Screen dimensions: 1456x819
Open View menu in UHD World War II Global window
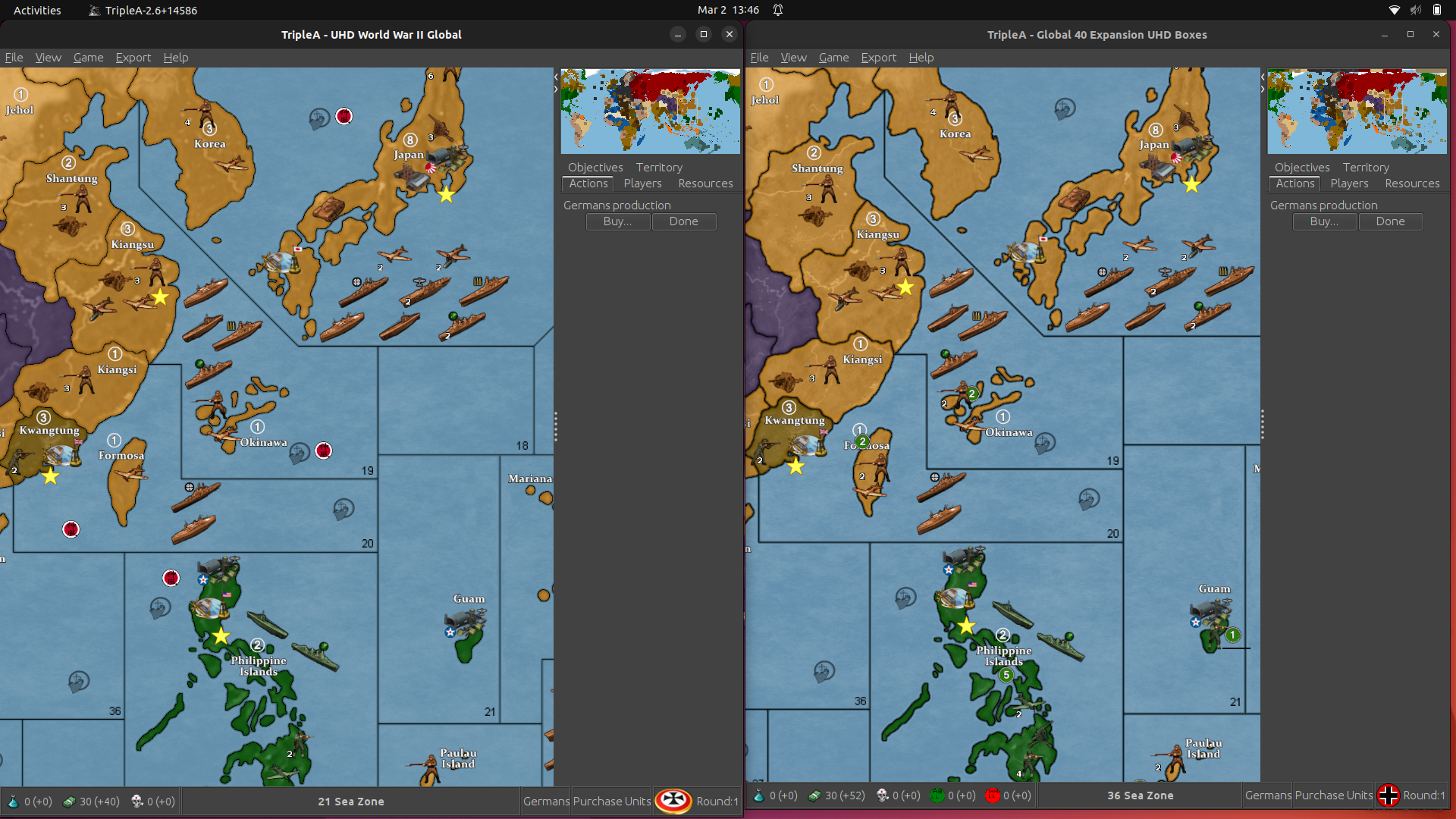point(48,58)
